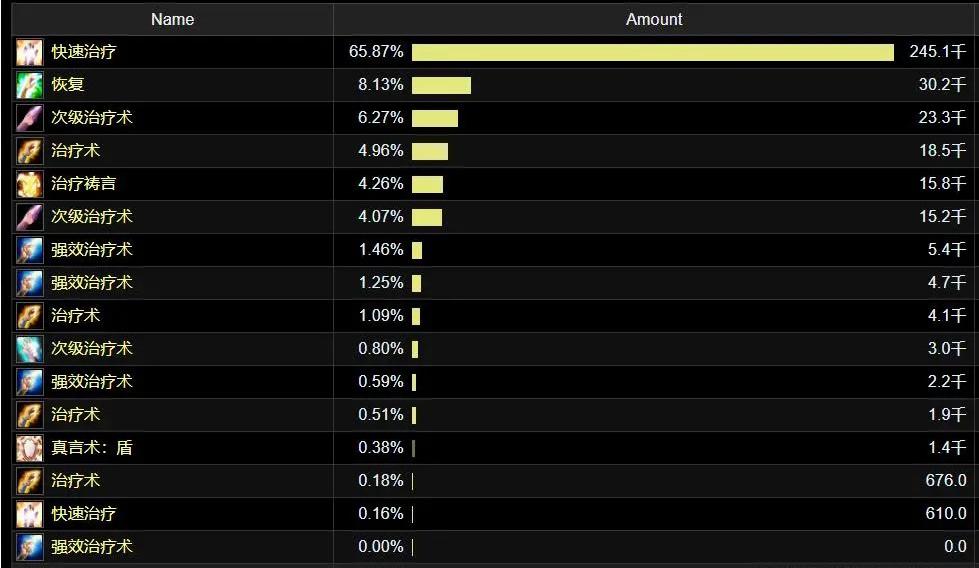The image size is (979, 568).
Task: Click the 强效治疗术 icon in the 0.00% row
Action: coord(30,547)
